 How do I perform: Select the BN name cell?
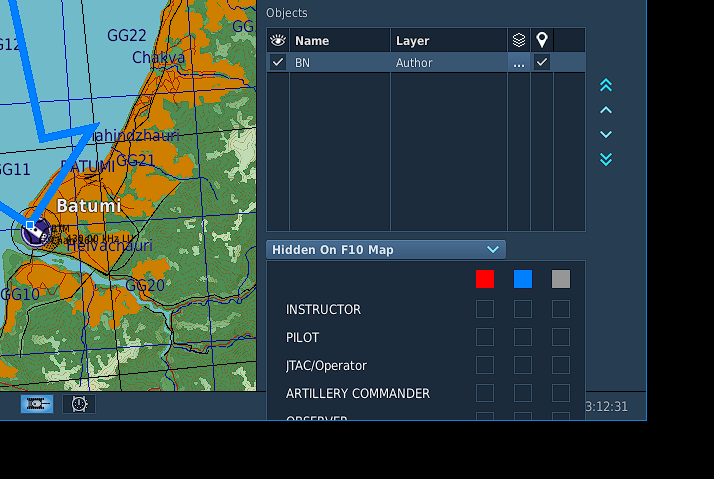coord(340,62)
